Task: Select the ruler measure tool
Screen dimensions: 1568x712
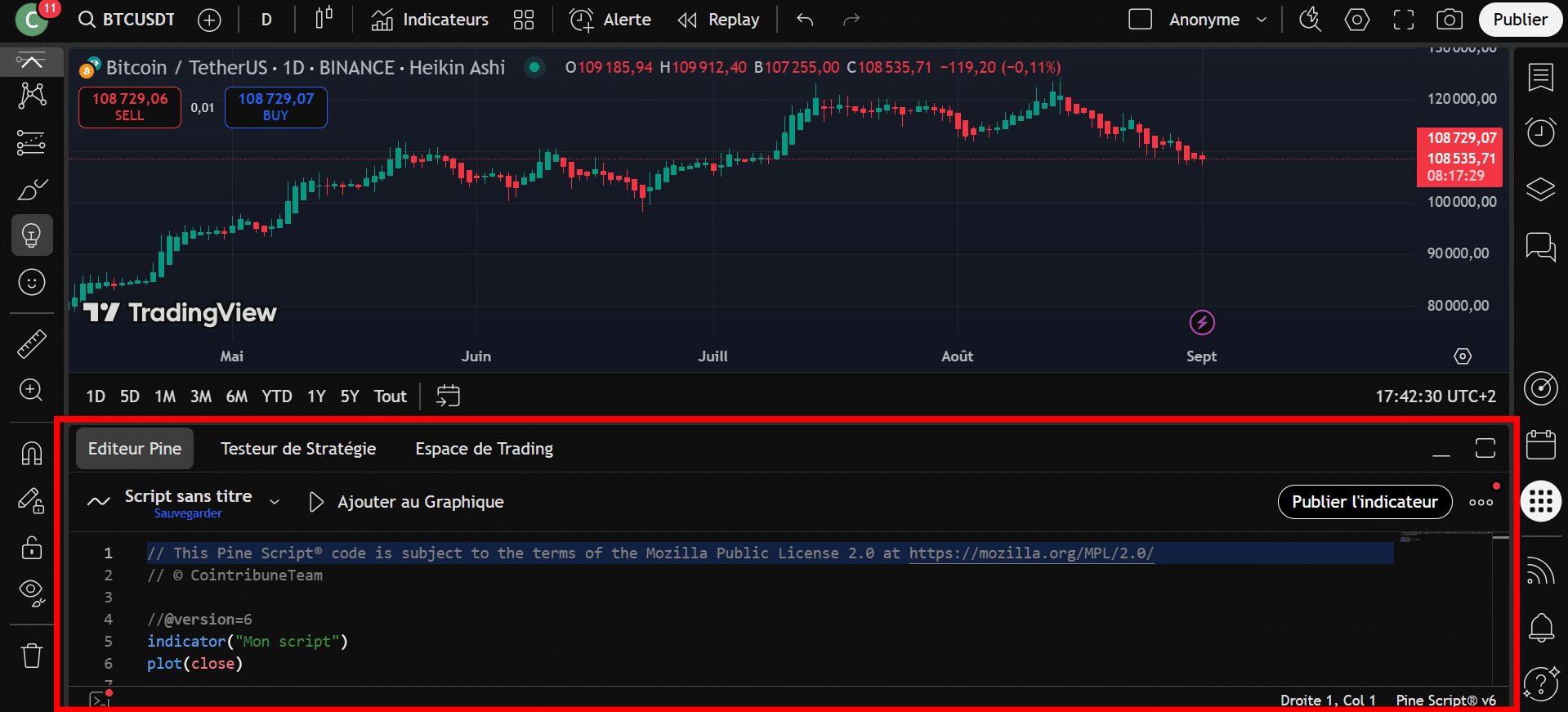Action: [32, 344]
